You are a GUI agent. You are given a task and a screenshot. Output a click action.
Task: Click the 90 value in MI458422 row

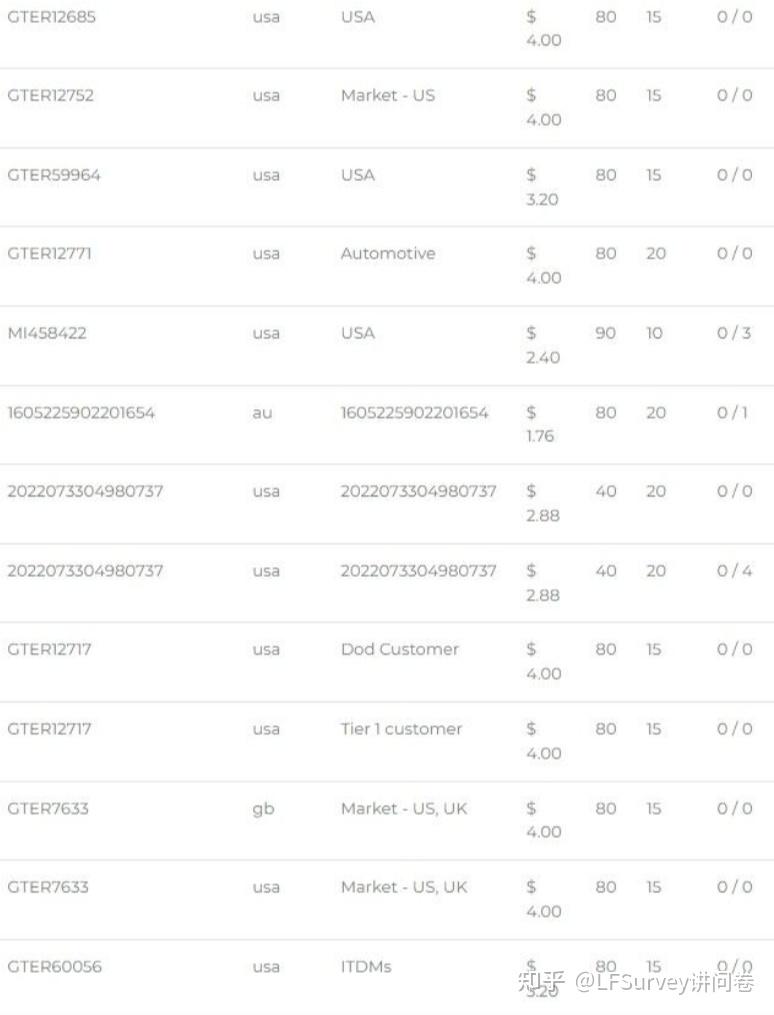[x=606, y=333]
